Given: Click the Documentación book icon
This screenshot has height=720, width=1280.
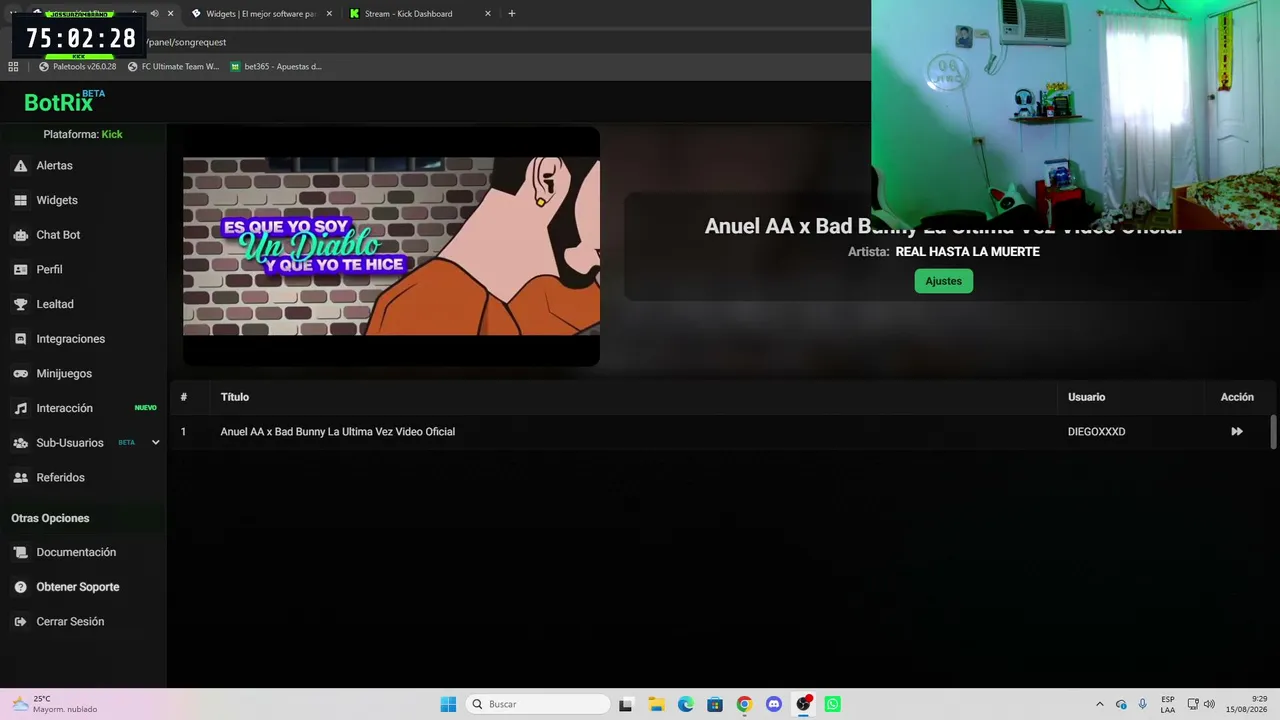Looking at the screenshot, I should click(20, 553).
